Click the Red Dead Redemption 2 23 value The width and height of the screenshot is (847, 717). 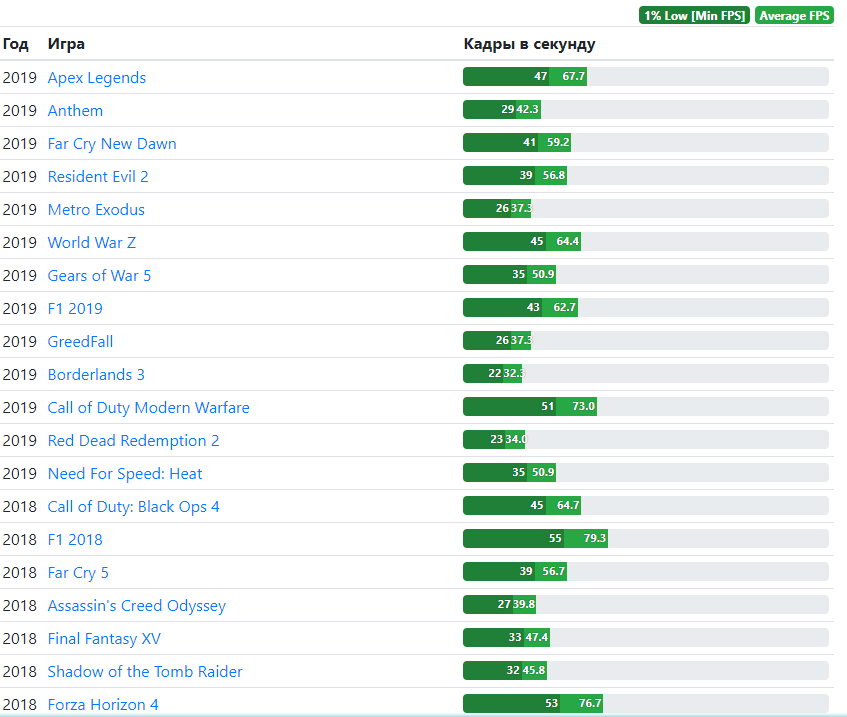coord(496,439)
